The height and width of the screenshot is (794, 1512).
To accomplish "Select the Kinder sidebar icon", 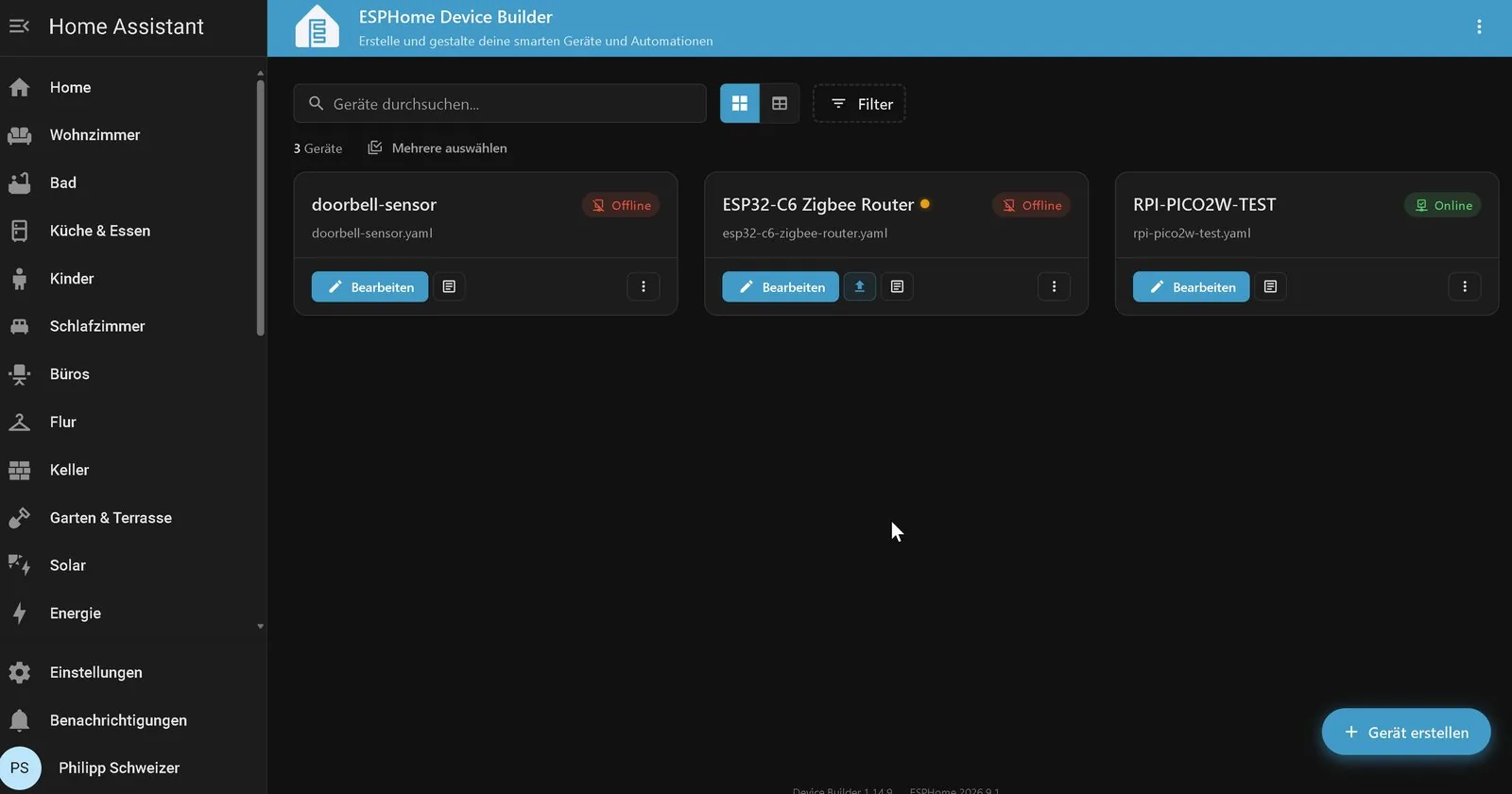I will coord(19,279).
